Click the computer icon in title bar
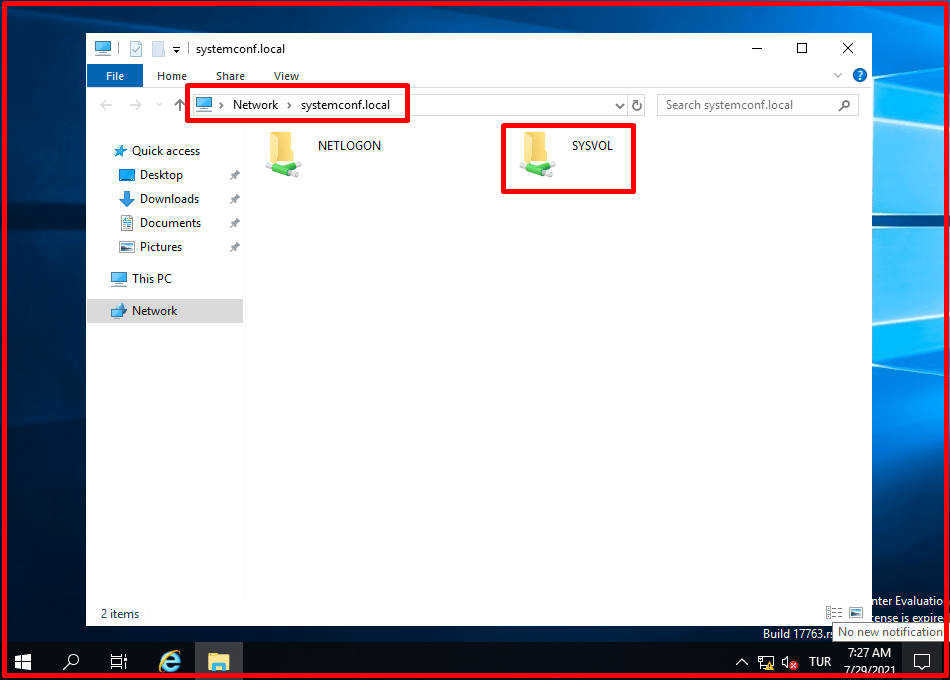The height and width of the screenshot is (680, 950). 103,48
